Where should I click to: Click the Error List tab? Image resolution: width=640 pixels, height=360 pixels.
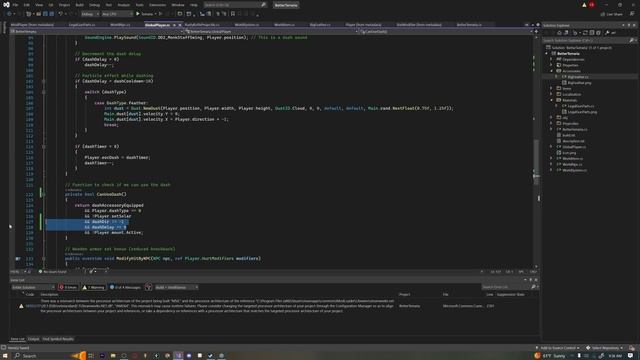point(18,339)
